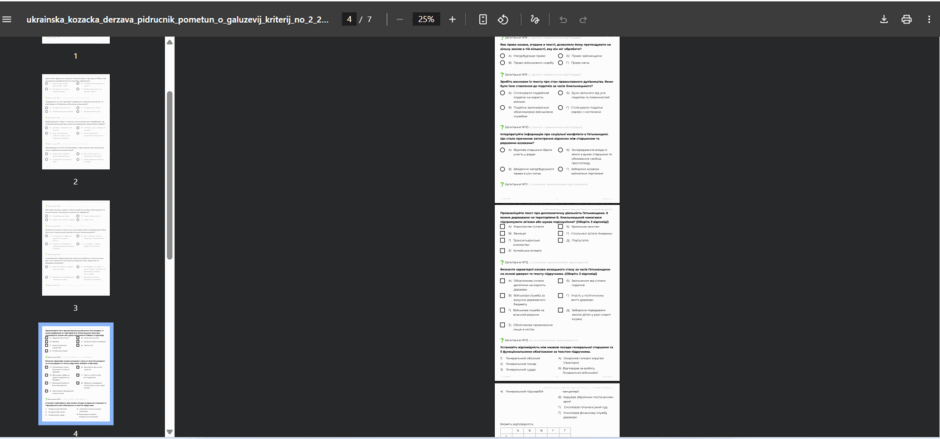Viewport: 940px width, 439px height.
Task: Click the 25% zoom level field
Action: click(426, 19)
